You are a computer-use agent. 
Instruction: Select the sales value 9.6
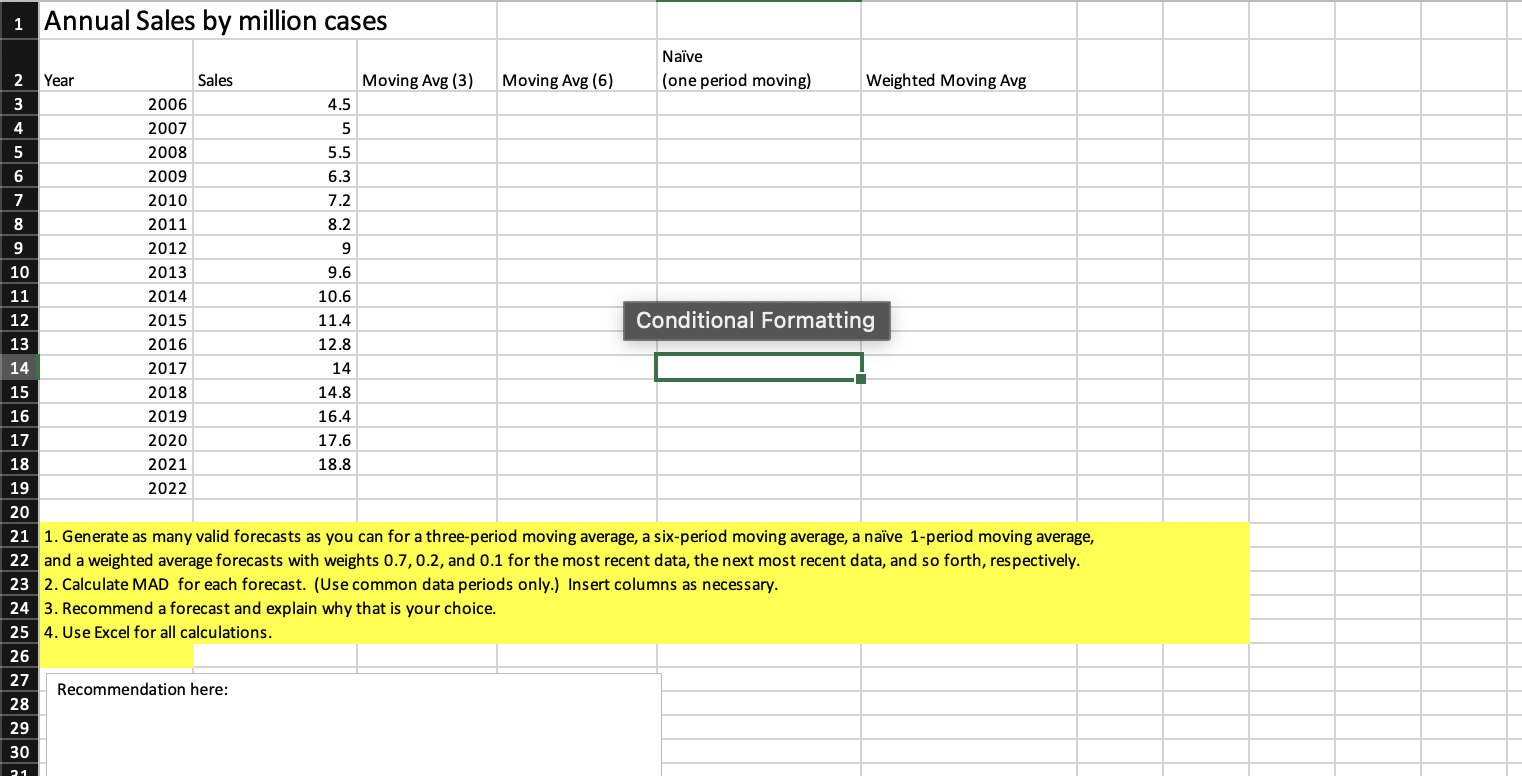pos(275,272)
